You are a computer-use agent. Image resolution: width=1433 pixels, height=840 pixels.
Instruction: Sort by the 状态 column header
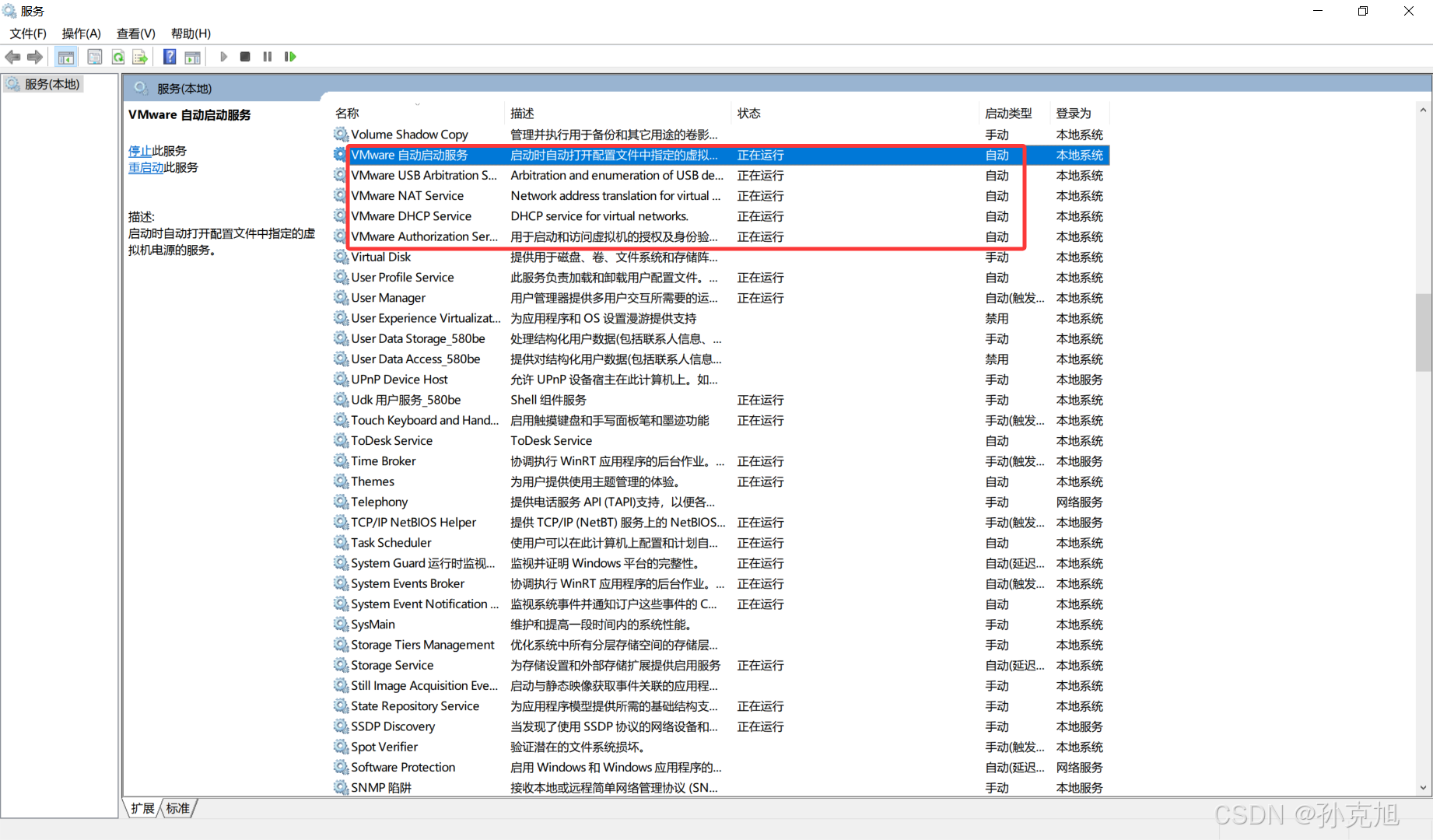pos(856,114)
